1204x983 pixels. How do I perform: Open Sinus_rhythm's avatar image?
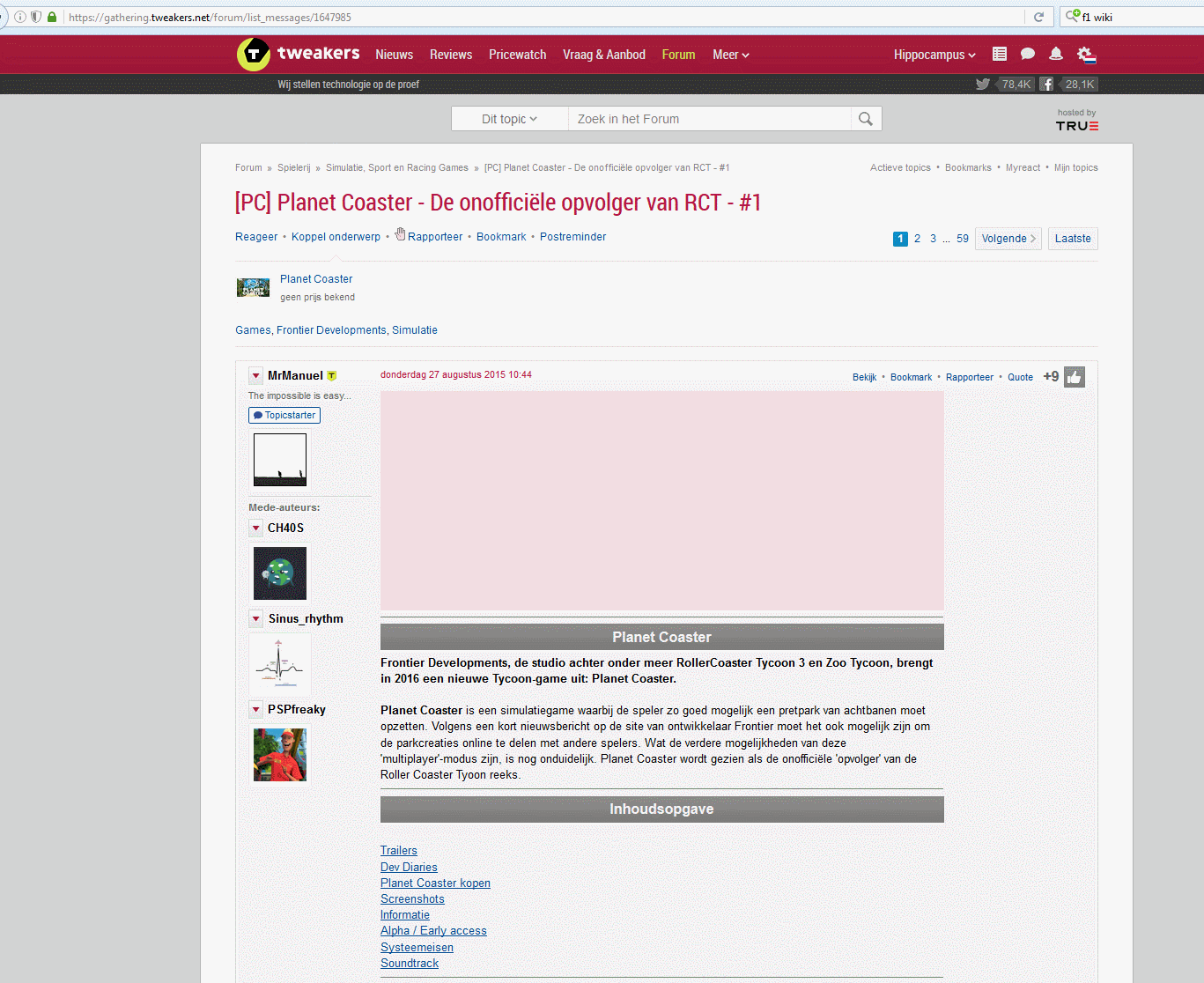[280, 664]
